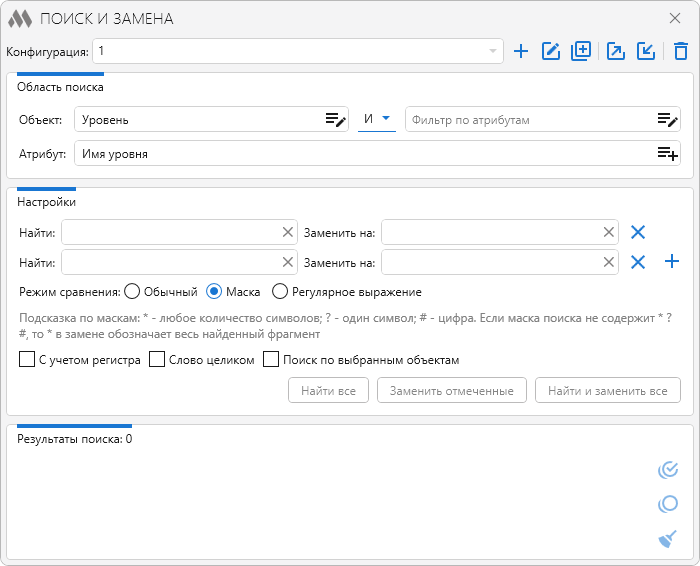The width and height of the screenshot is (700, 566).
Task: Clear search results with the broom icon
Action: point(668,540)
